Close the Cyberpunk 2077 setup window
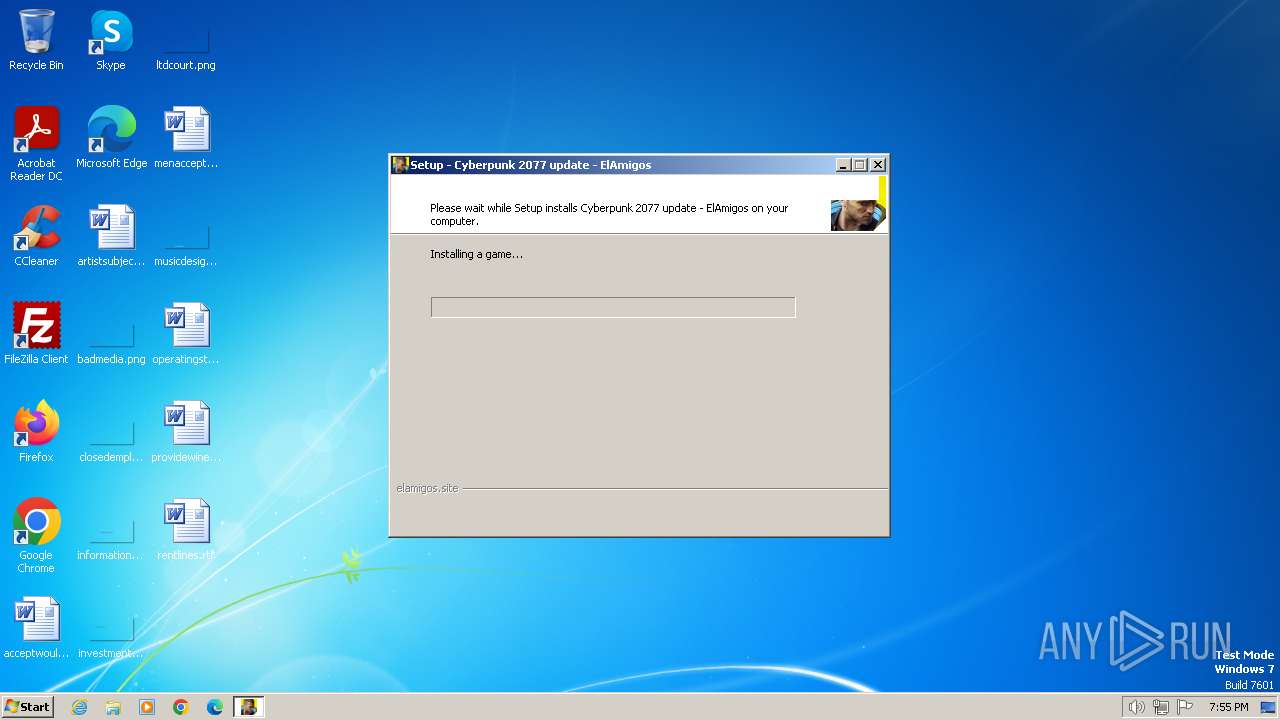The height and width of the screenshot is (720, 1280). [878, 165]
